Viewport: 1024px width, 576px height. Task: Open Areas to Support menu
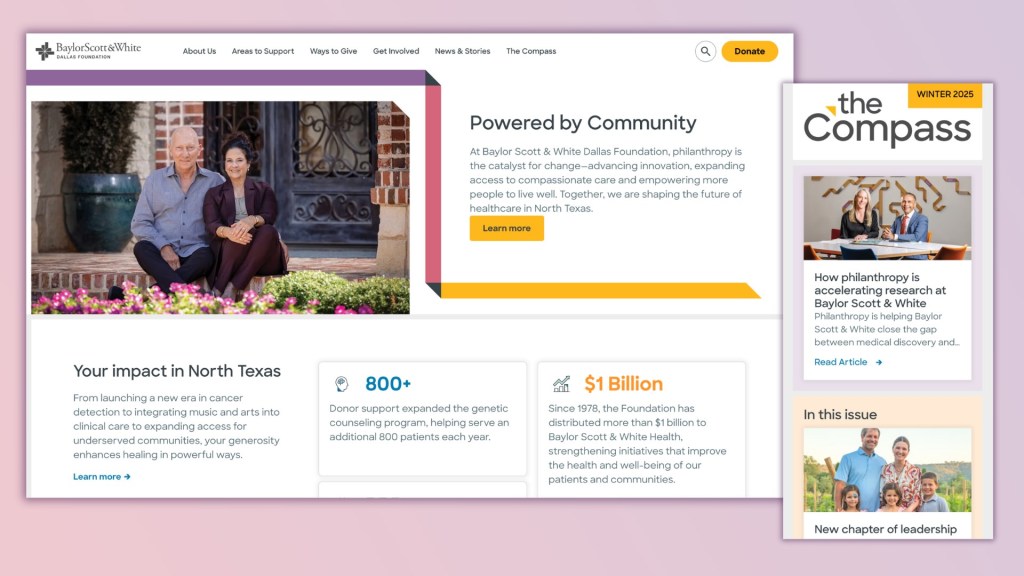pos(263,51)
